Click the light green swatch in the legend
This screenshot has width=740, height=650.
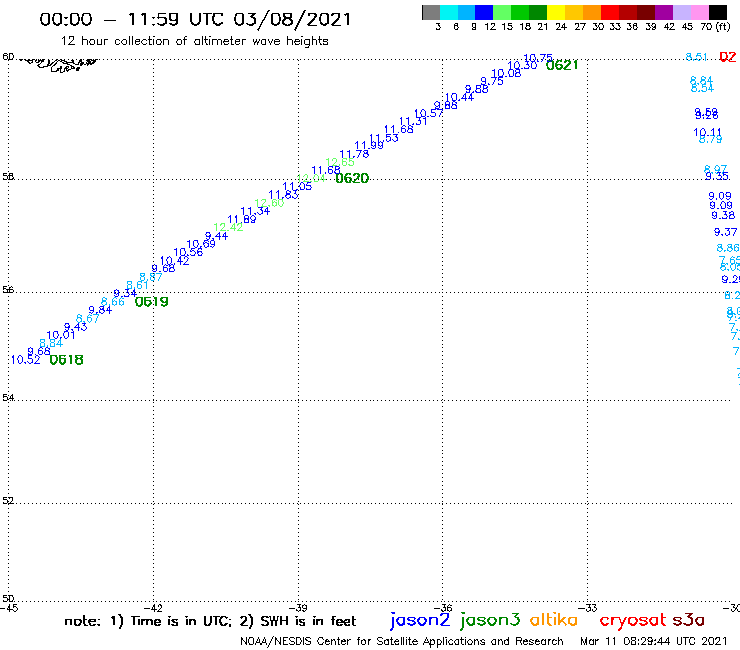(503, 13)
